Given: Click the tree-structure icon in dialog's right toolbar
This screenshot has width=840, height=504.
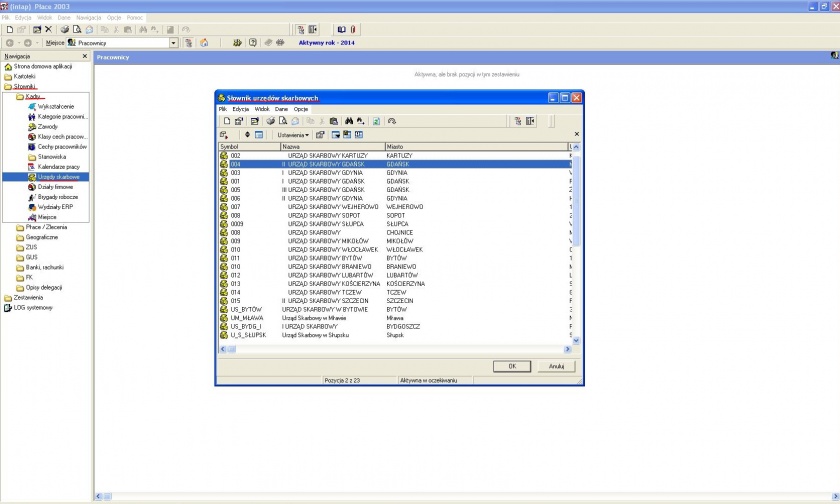Looking at the screenshot, I should click(x=518, y=121).
